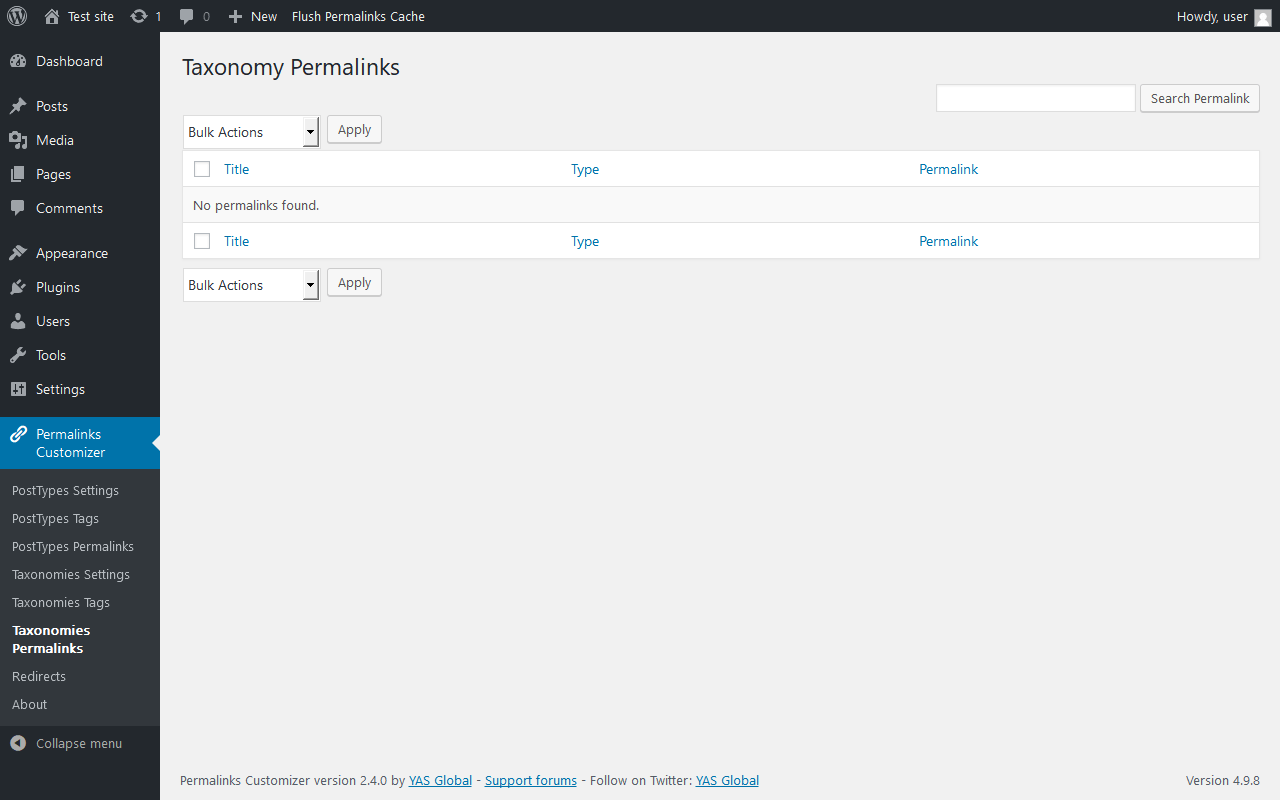Open PostTypes Permalinks submenu item
This screenshot has width=1280, height=800.
73,546
